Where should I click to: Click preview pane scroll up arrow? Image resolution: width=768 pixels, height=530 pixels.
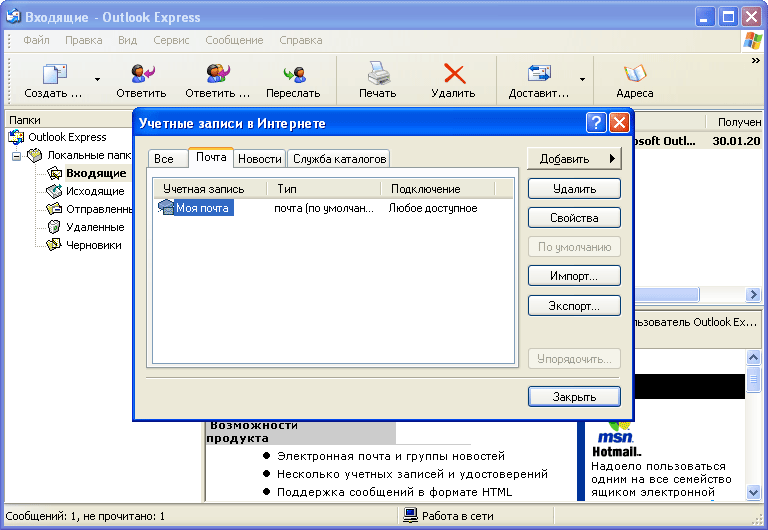pyautogui.click(x=753, y=357)
